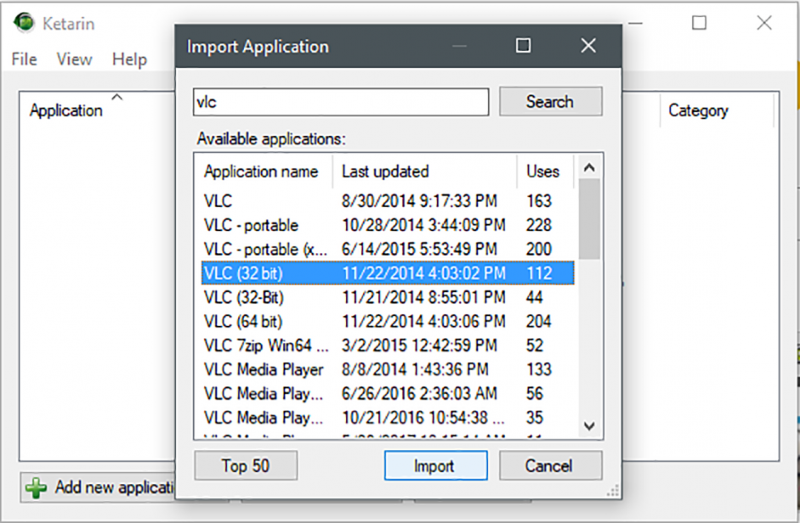Click the Search button

[x=550, y=102]
